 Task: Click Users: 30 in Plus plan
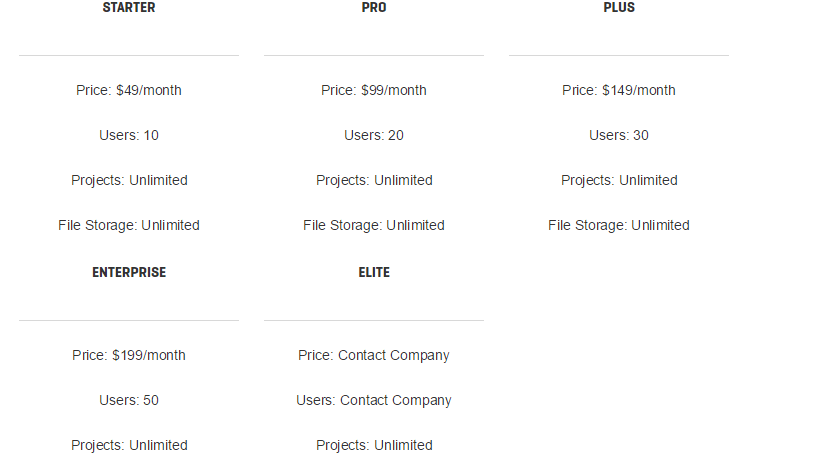click(x=619, y=135)
